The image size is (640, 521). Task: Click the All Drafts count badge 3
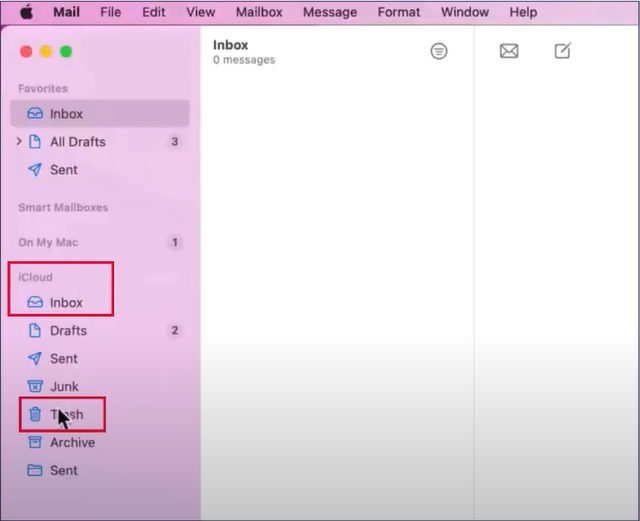(x=175, y=142)
